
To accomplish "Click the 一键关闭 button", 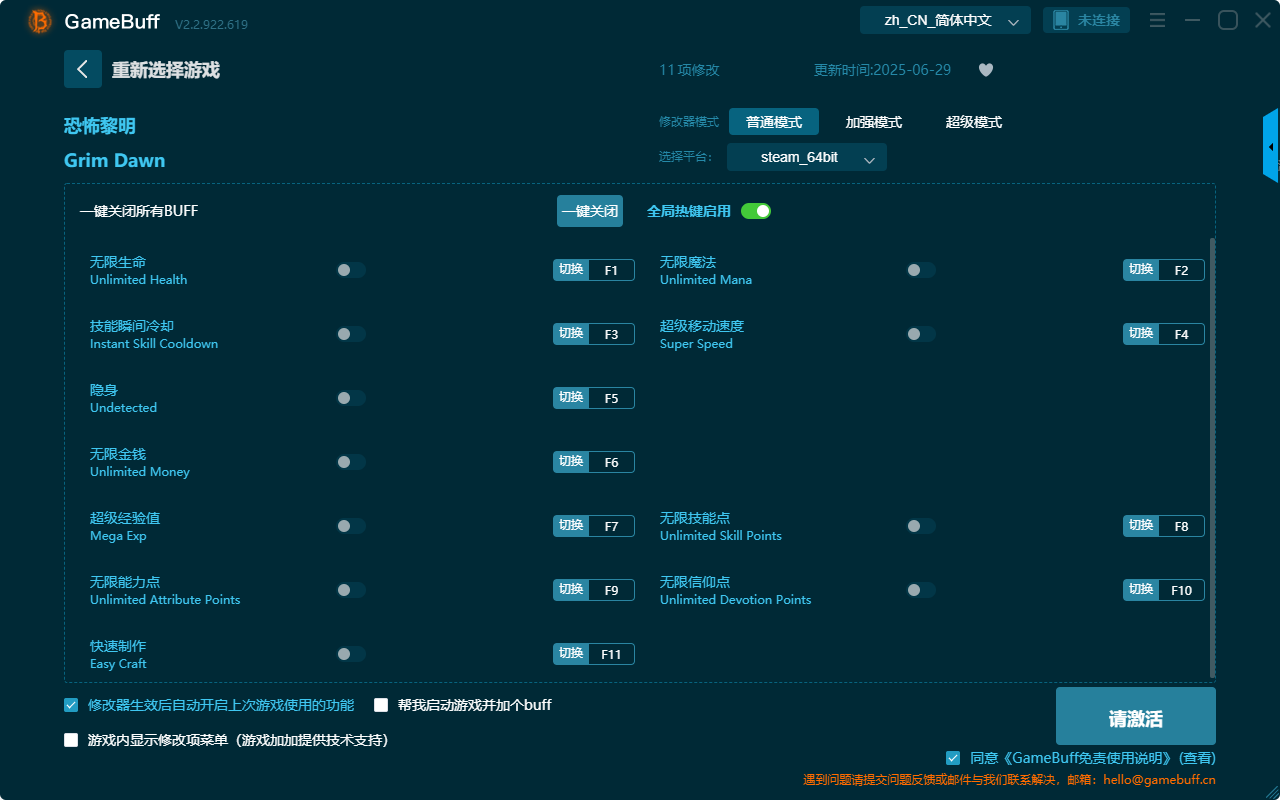I will pyautogui.click(x=590, y=211).
